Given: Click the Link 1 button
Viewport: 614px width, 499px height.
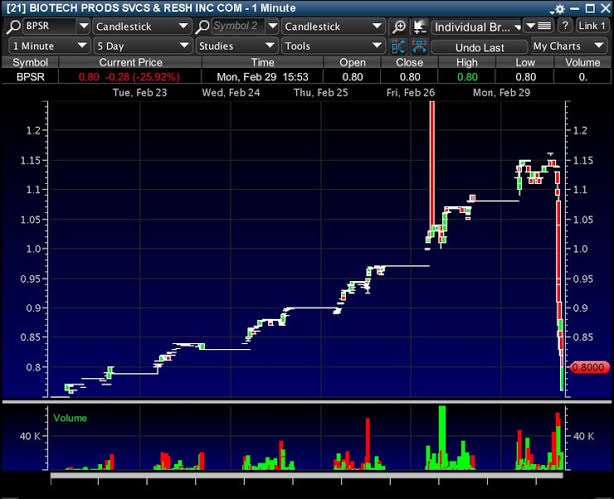Looking at the screenshot, I should point(592,26).
